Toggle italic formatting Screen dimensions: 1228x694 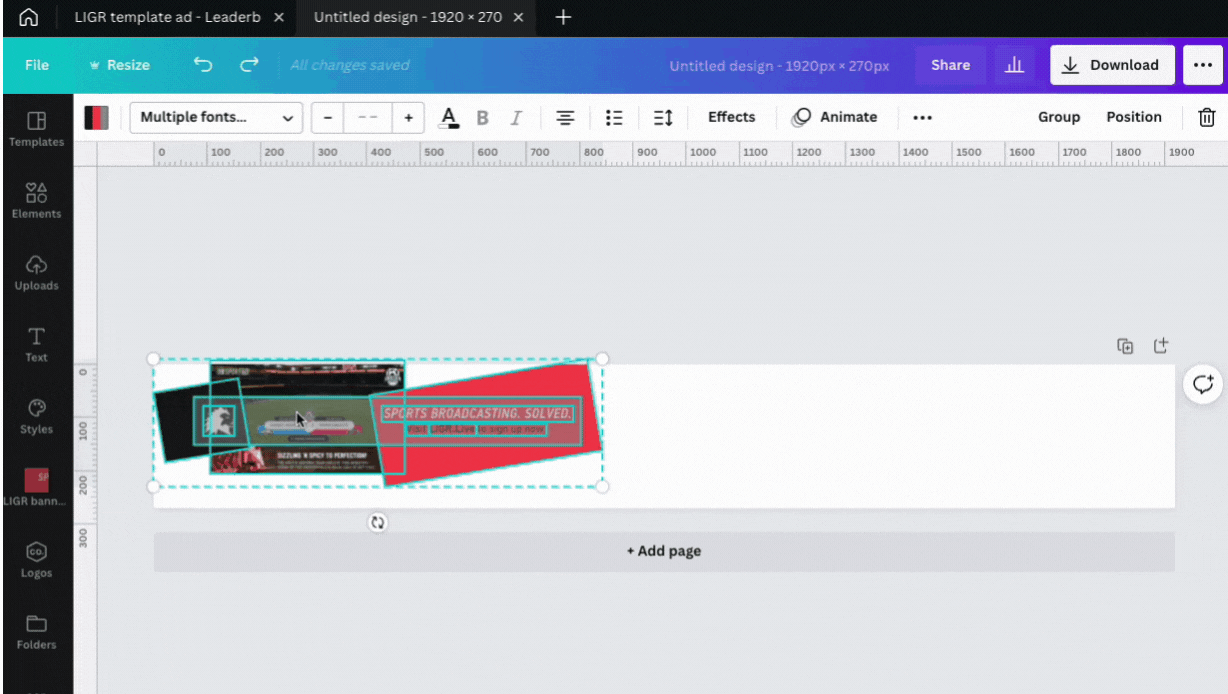[516, 118]
